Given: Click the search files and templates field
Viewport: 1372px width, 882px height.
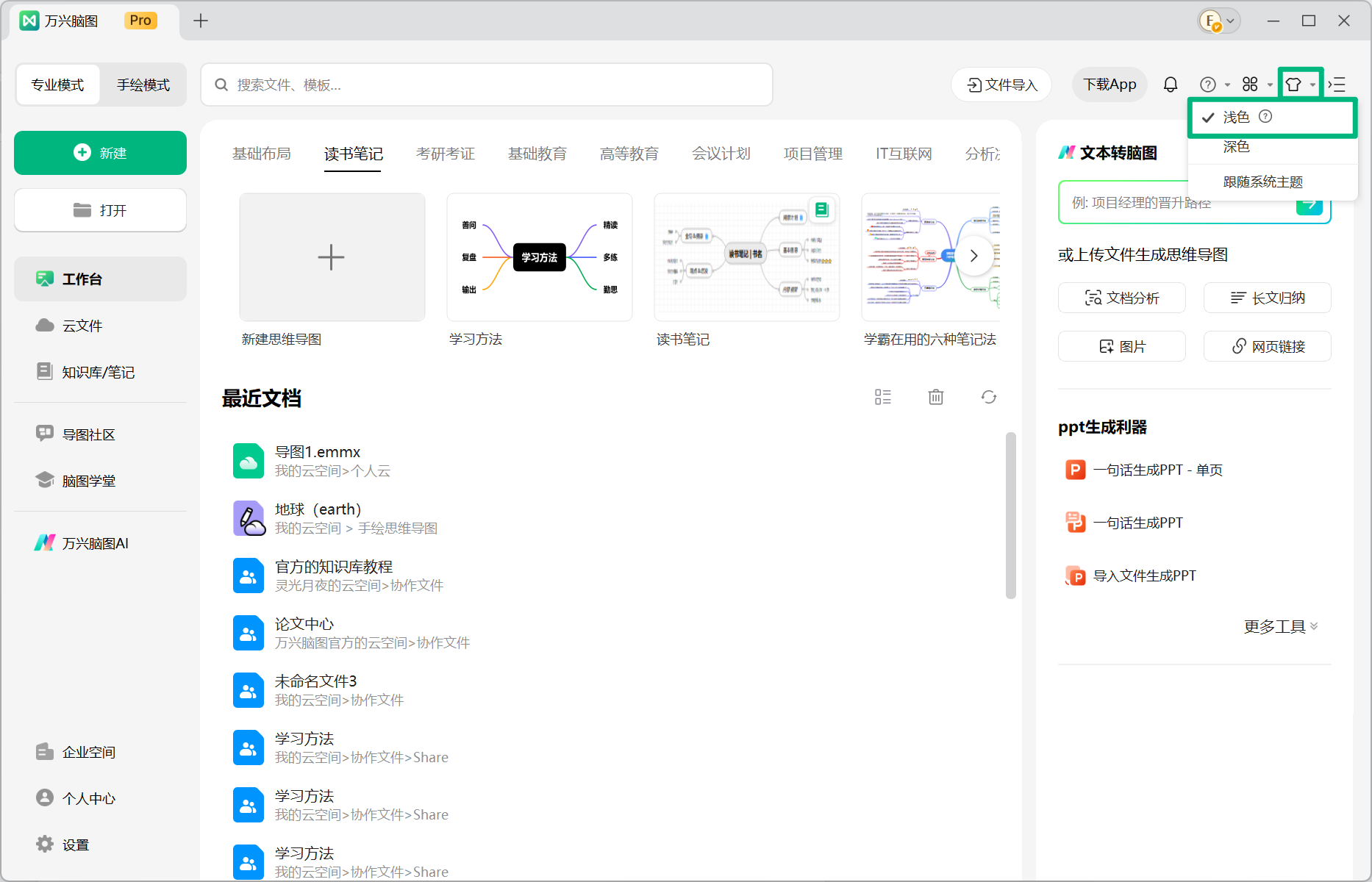Looking at the screenshot, I should point(487,85).
